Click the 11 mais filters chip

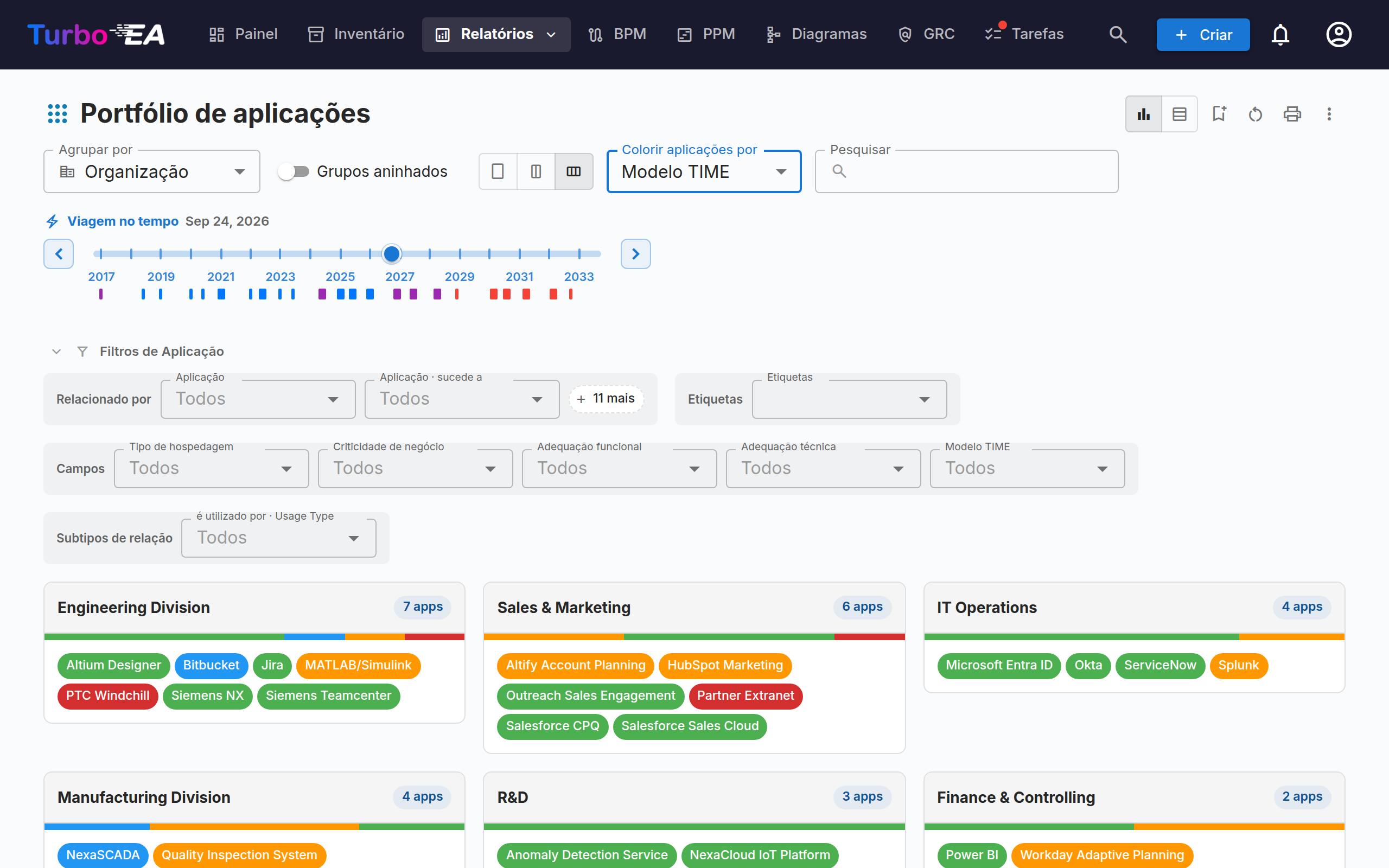click(x=606, y=399)
